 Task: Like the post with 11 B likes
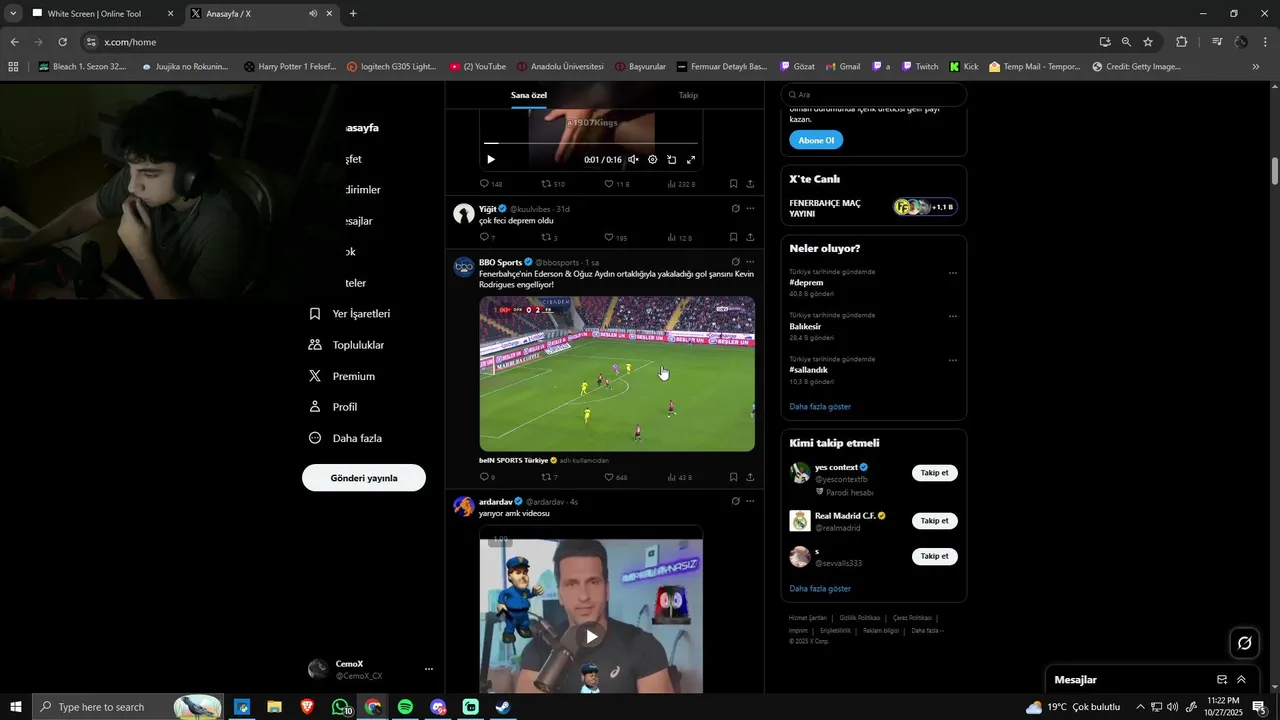pos(616,184)
